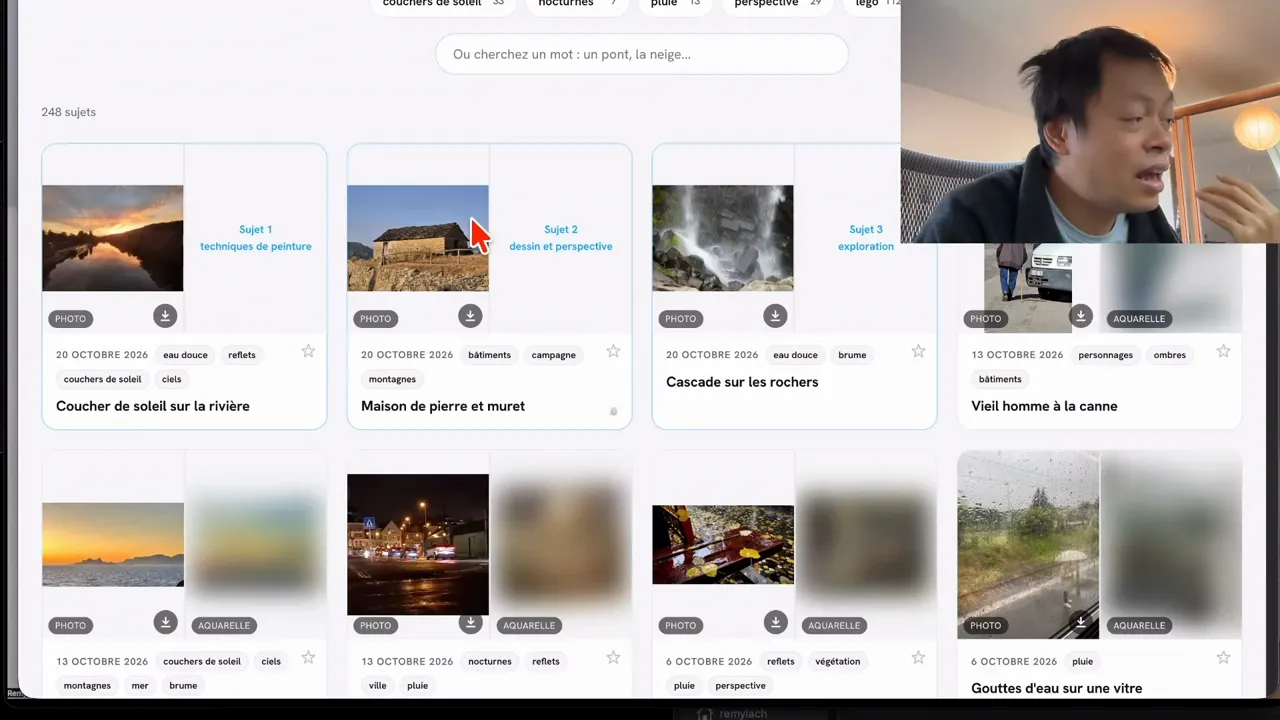The image size is (1280, 720).
Task: Download the sunset river photo
Action: [x=165, y=316]
